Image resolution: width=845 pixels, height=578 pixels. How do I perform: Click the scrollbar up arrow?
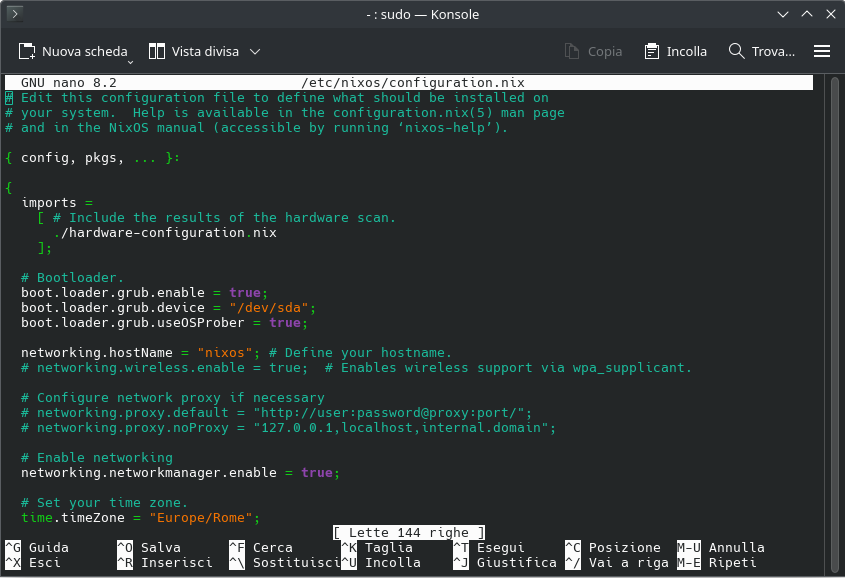pos(835,81)
